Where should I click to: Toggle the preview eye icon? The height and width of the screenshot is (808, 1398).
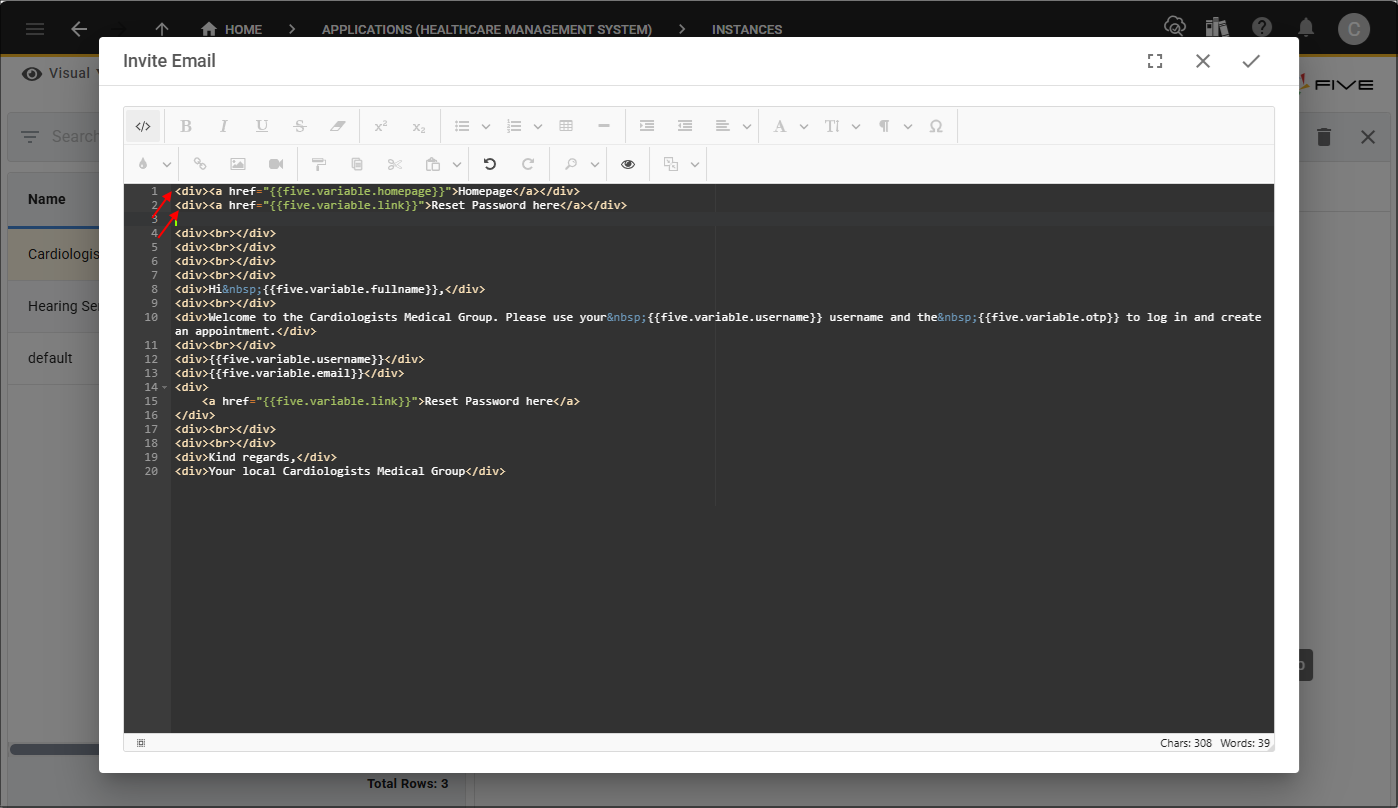pyautogui.click(x=628, y=164)
